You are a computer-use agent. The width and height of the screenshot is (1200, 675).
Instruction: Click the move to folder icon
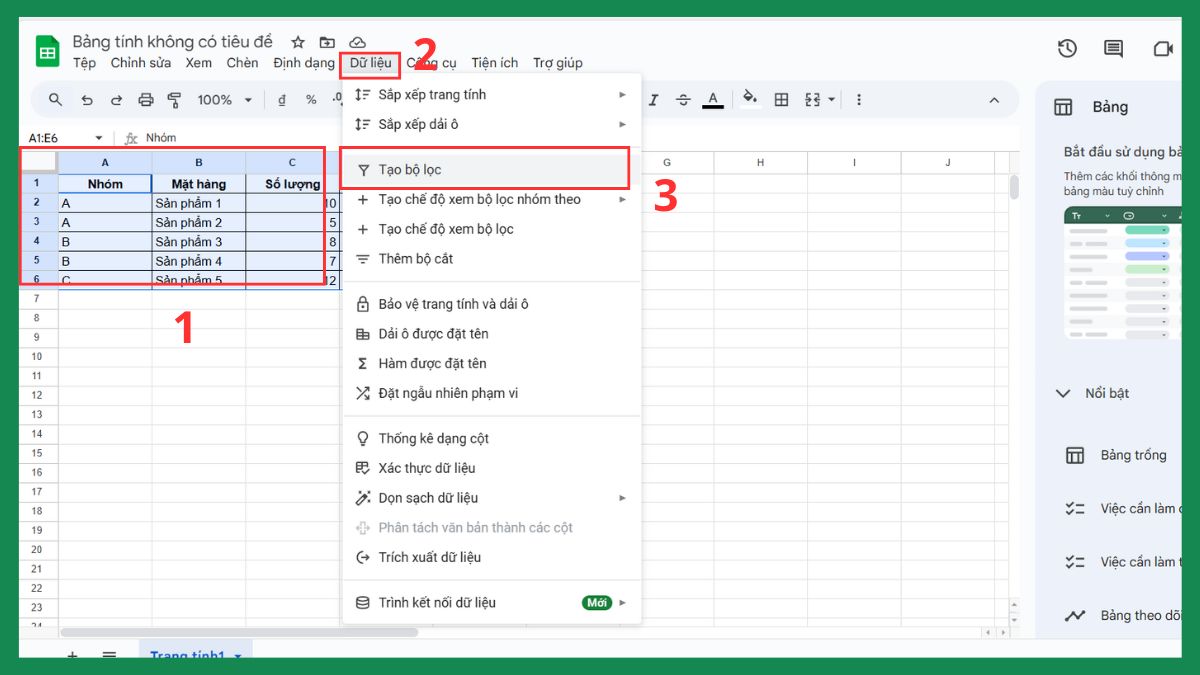coord(327,42)
